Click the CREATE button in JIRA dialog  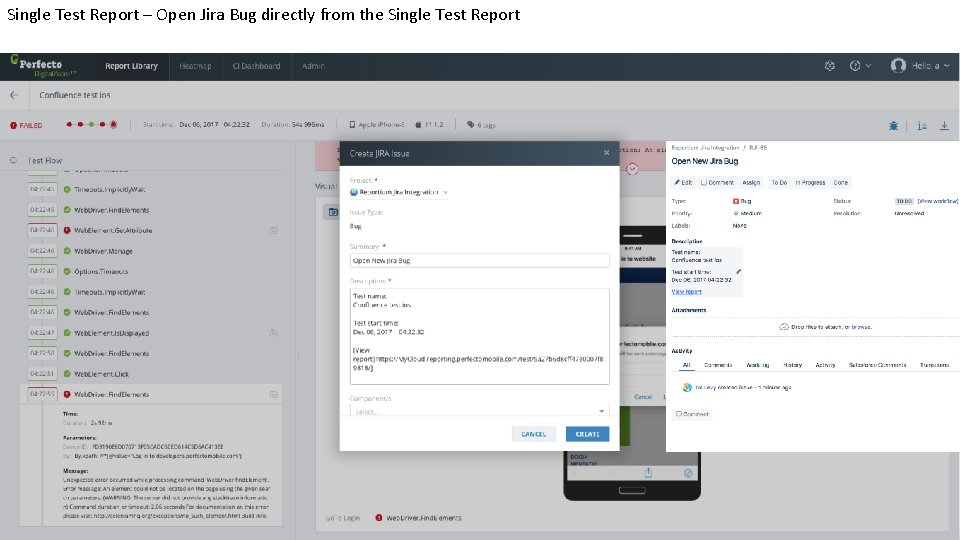pyautogui.click(x=587, y=434)
